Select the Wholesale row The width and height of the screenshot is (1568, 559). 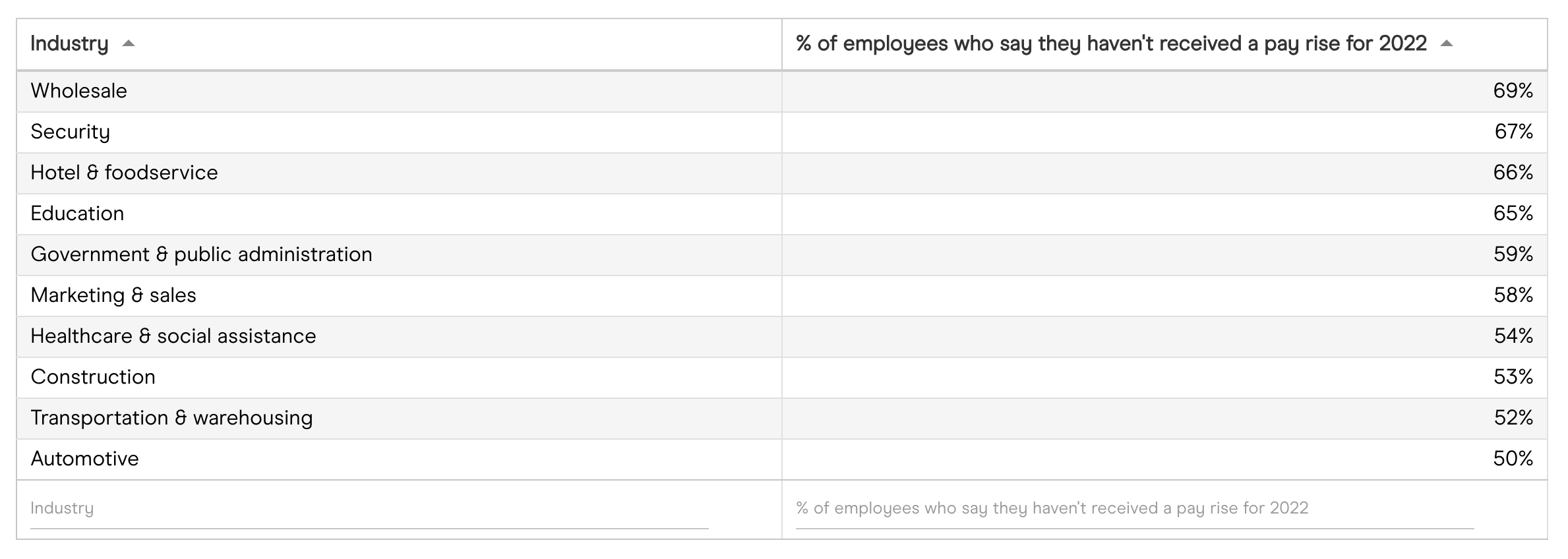click(x=79, y=91)
